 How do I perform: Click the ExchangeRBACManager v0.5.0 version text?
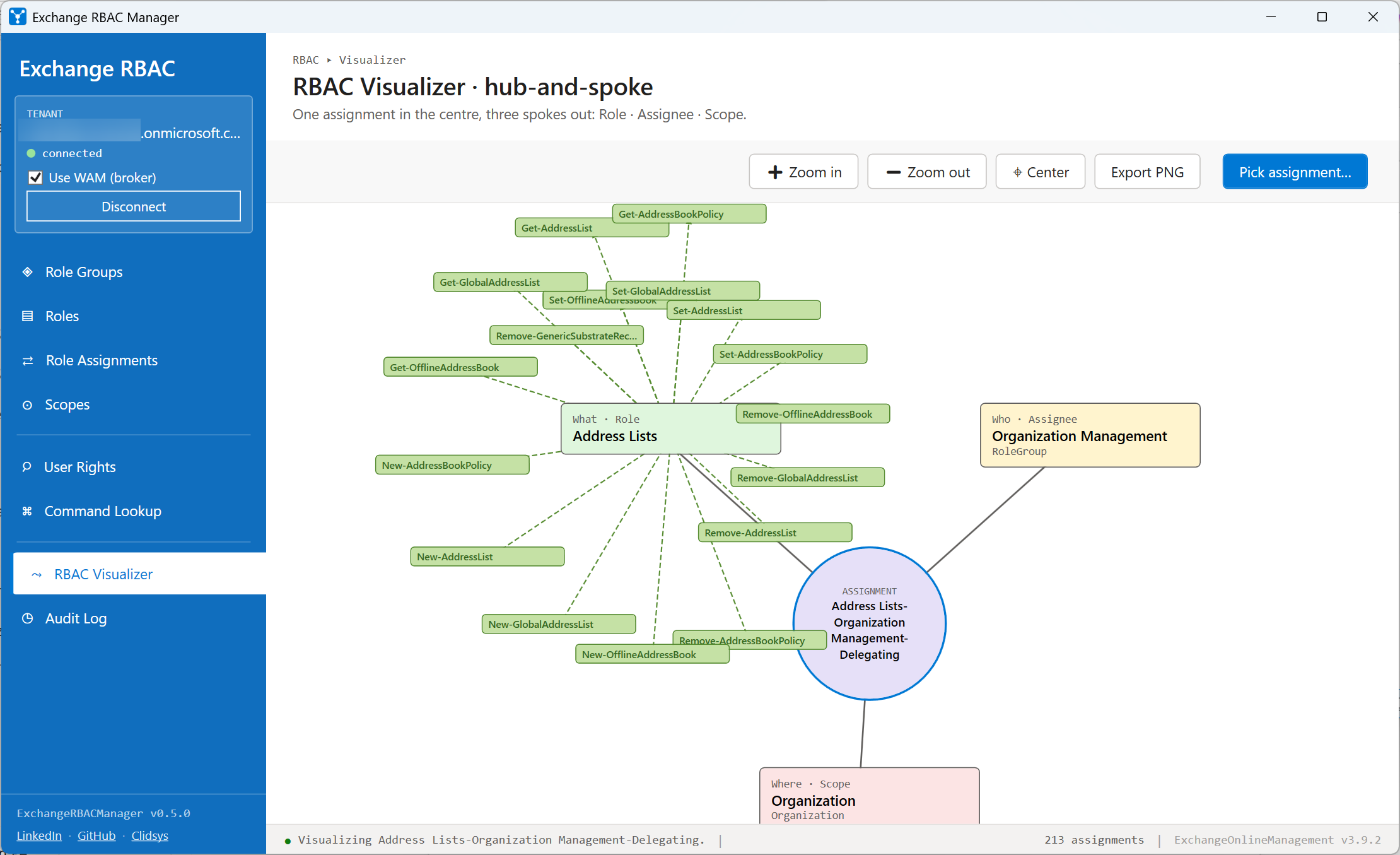103,813
